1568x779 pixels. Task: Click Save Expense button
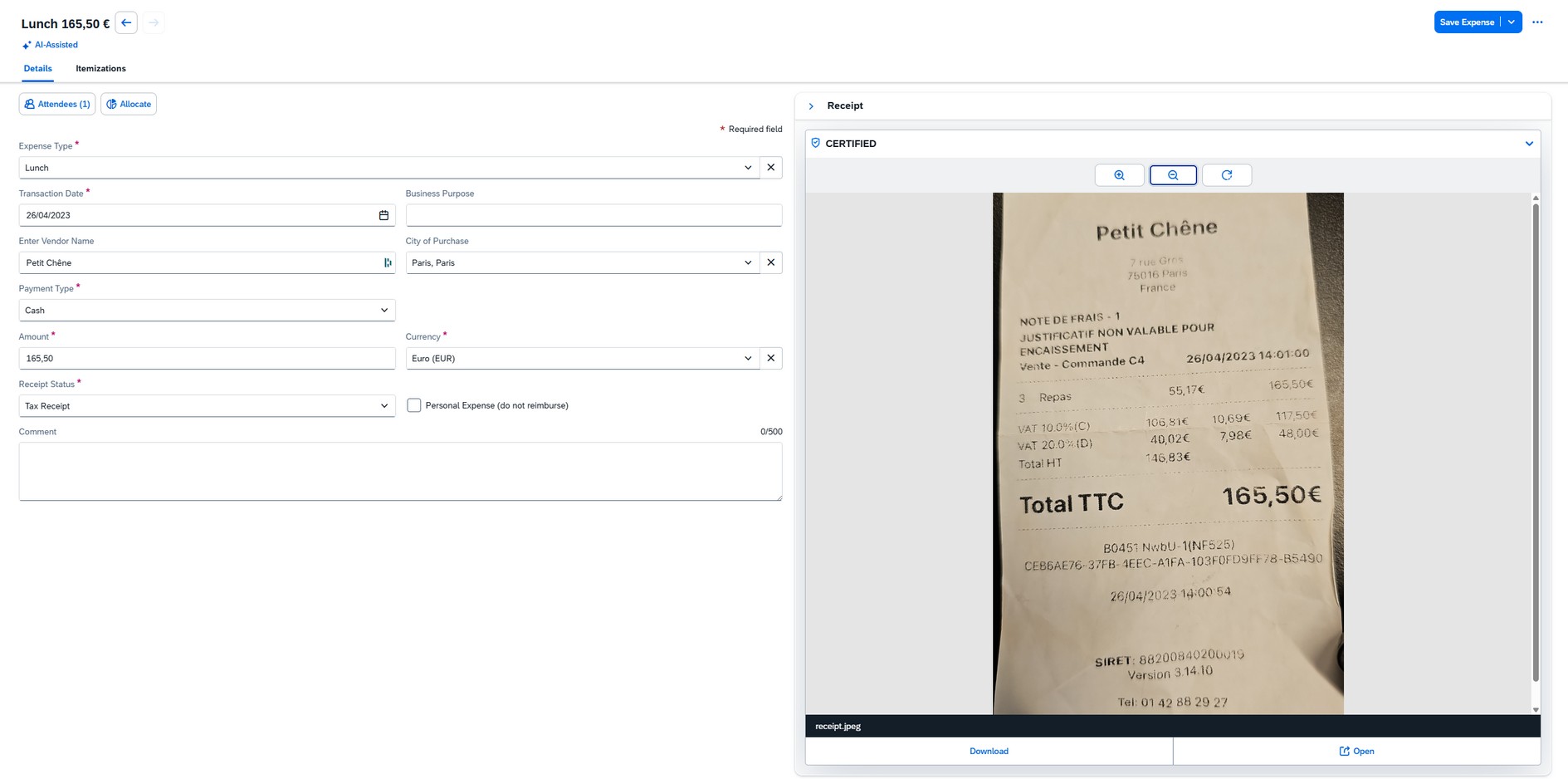(1467, 22)
